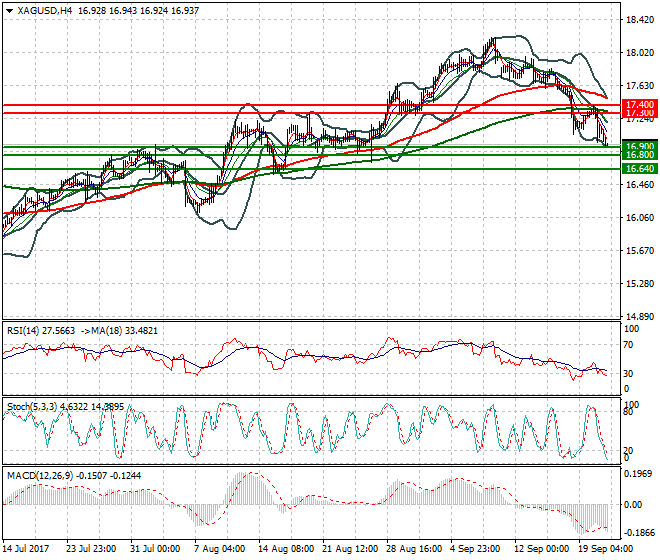The width and height of the screenshot is (660, 560).
Task: Select the green 16.900 price level label
Action: (x=640, y=146)
